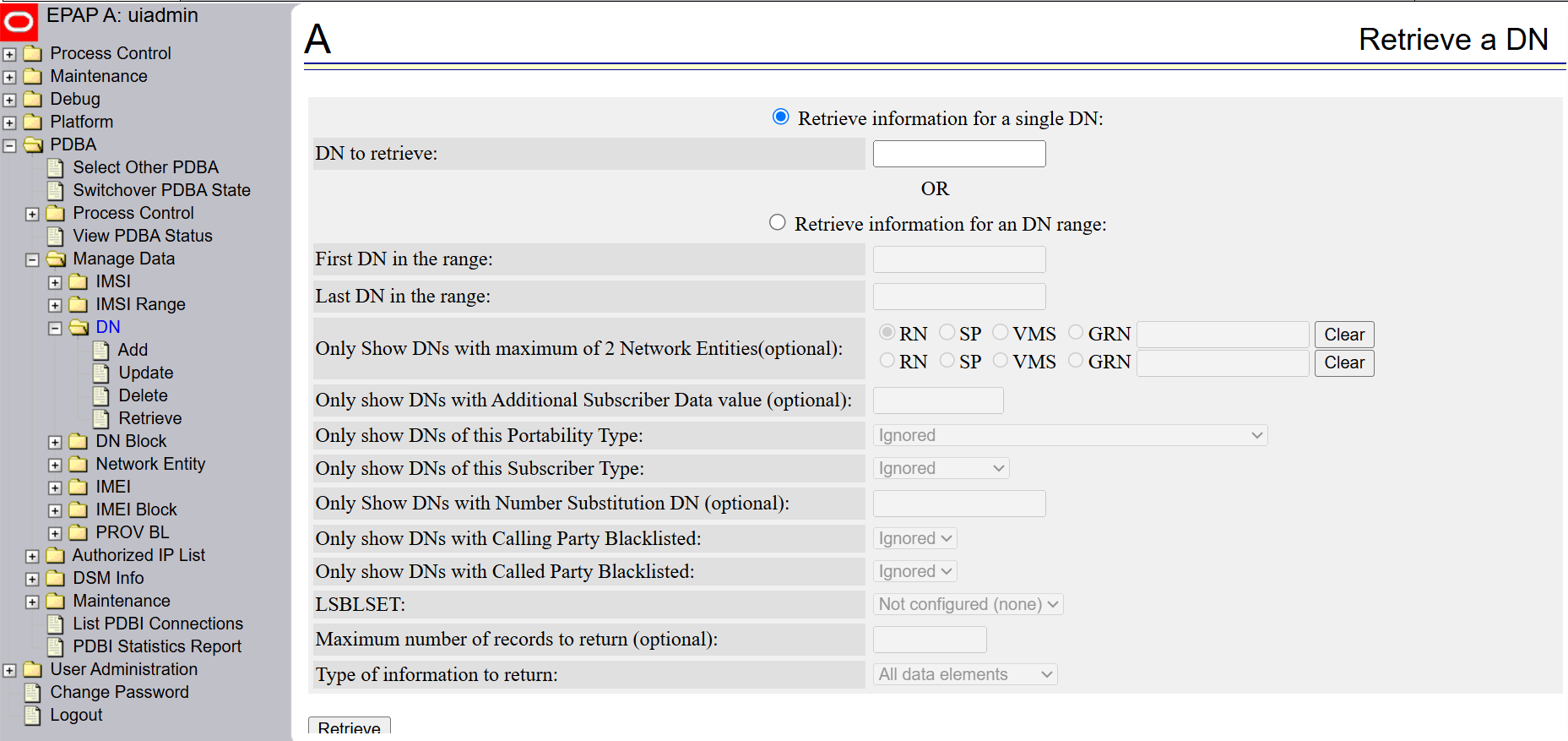Select the single DN retrieval radio button
The image size is (1568, 741).
pos(781,117)
